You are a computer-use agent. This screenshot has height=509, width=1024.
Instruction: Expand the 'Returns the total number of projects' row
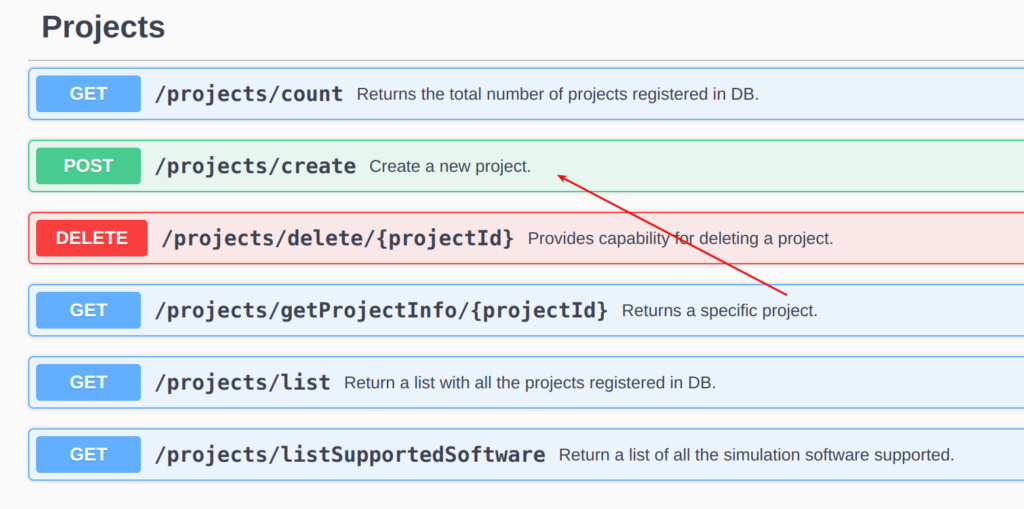point(526,93)
